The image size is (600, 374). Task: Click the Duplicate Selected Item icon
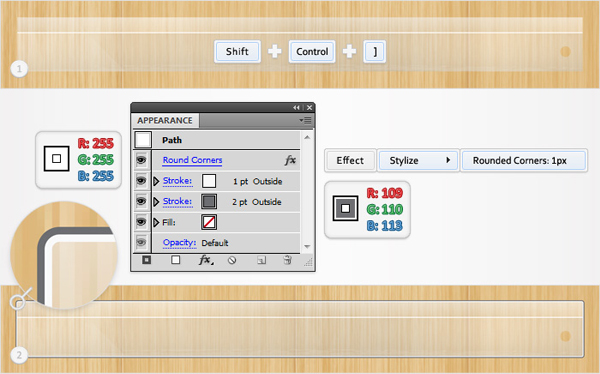pos(261,260)
